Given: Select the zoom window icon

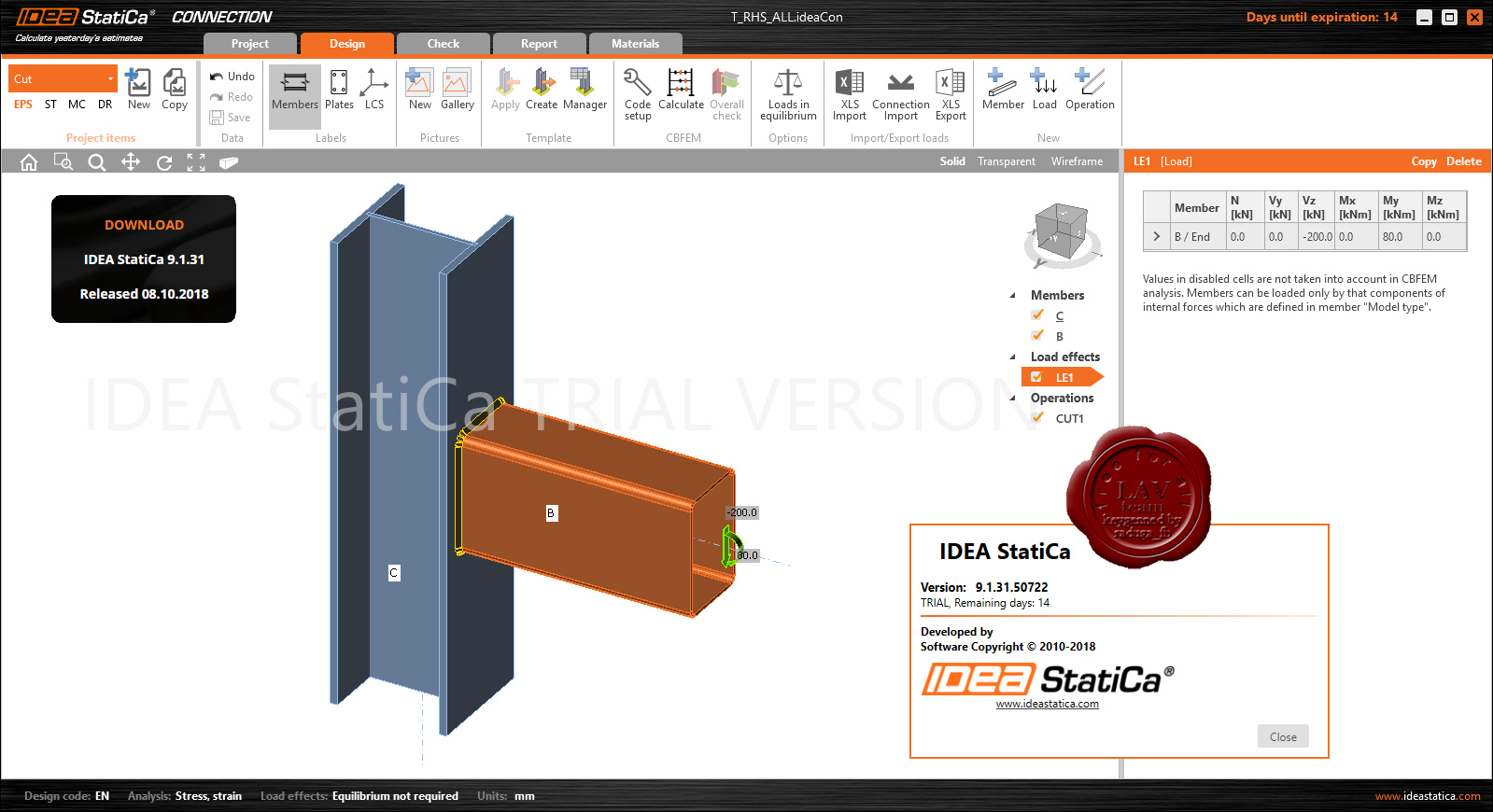Looking at the screenshot, I should coord(63,162).
